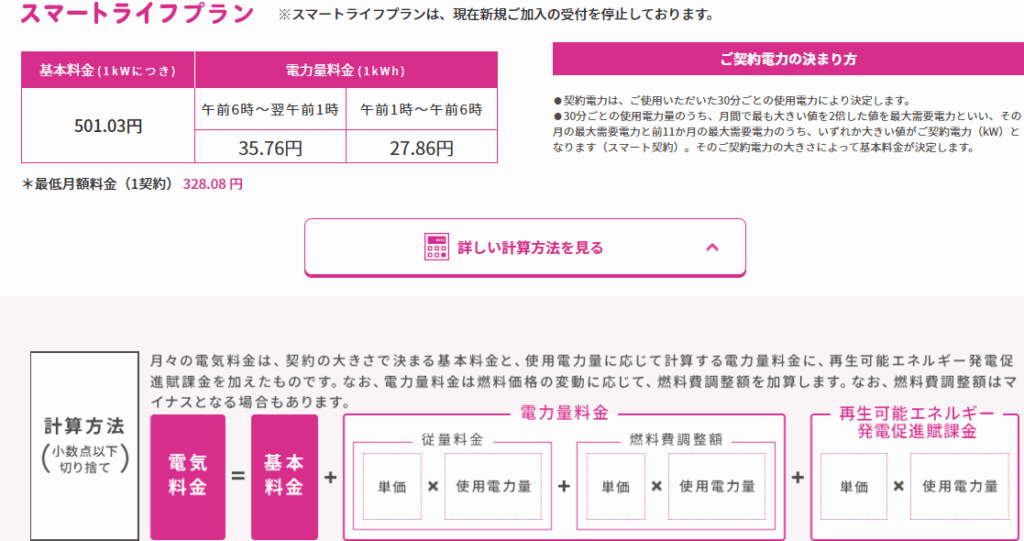Click the 使用電力量 box under 従量料金

(x=493, y=486)
